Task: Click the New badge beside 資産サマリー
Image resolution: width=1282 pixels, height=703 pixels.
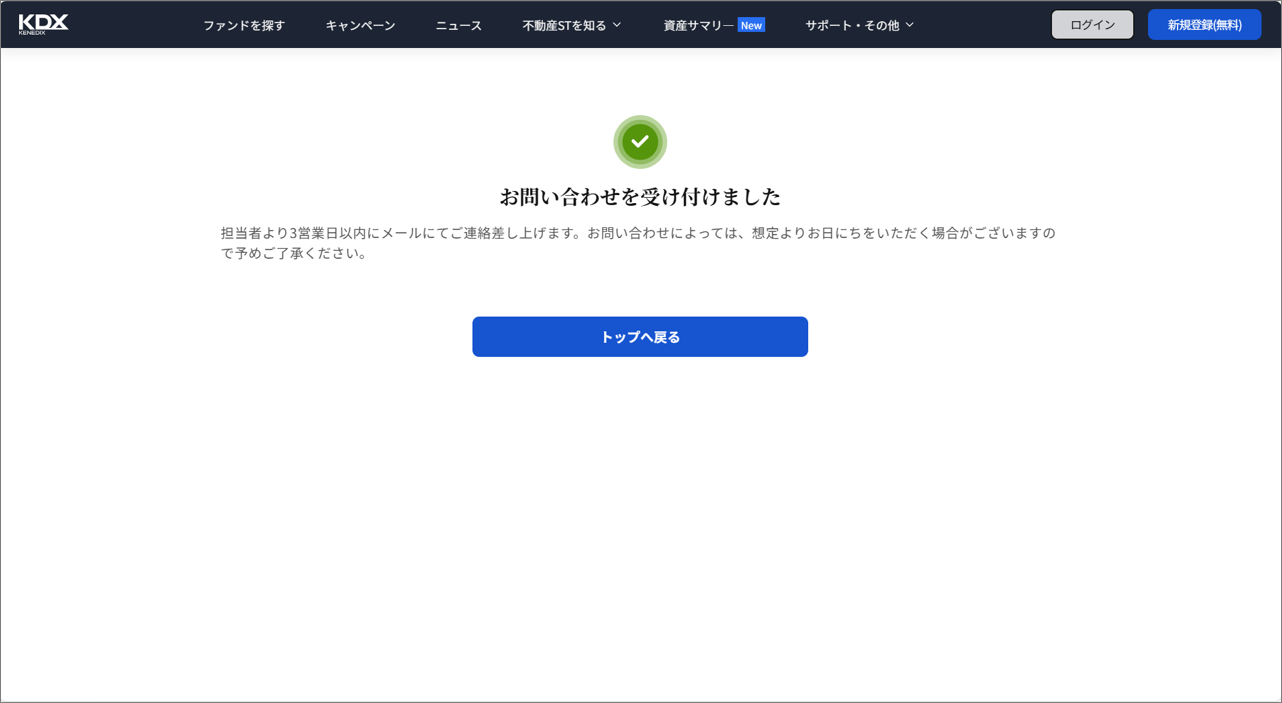Action: [x=751, y=25]
